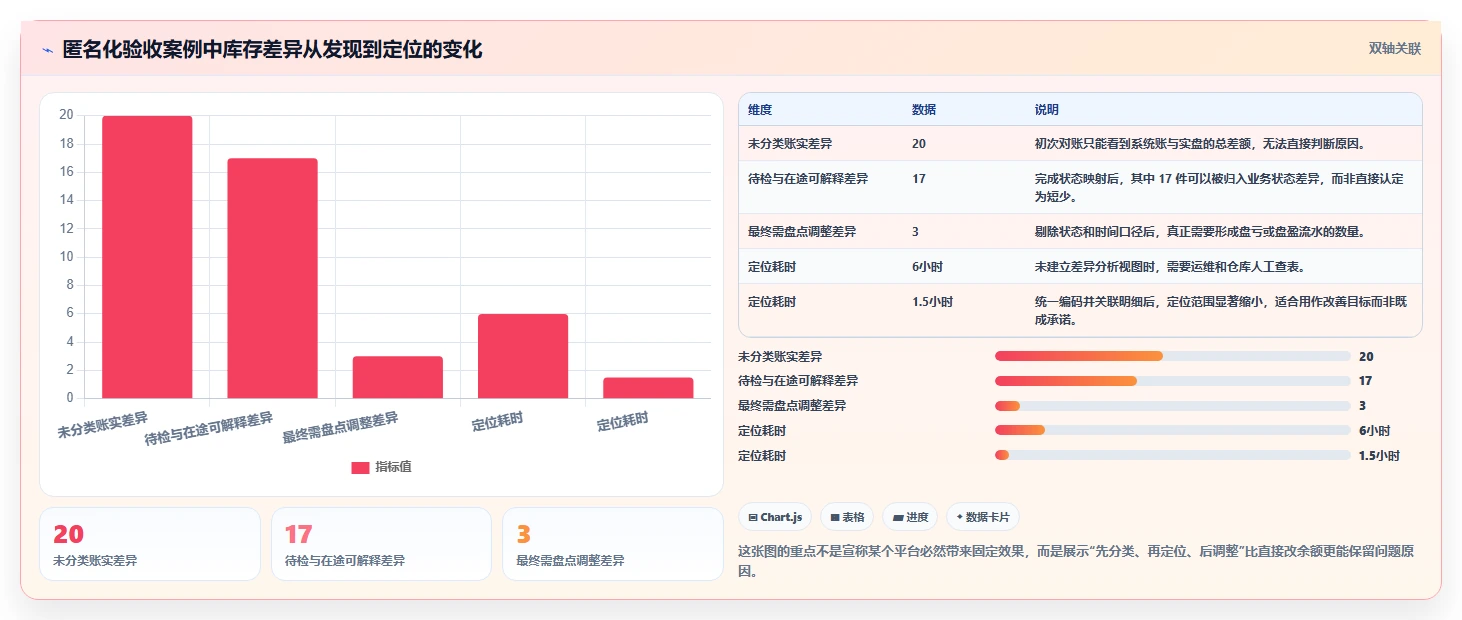Click x-axis label 最终需盘点调整差异 under the chart
Image resolution: width=1462 pixels, height=620 pixels.
pyautogui.click(x=340, y=428)
